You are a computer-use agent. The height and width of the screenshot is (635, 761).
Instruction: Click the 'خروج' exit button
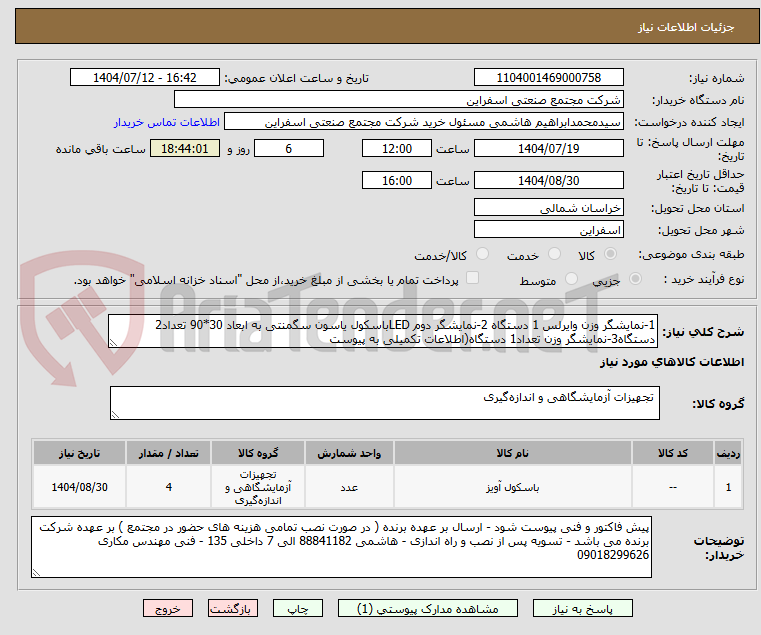[168, 608]
